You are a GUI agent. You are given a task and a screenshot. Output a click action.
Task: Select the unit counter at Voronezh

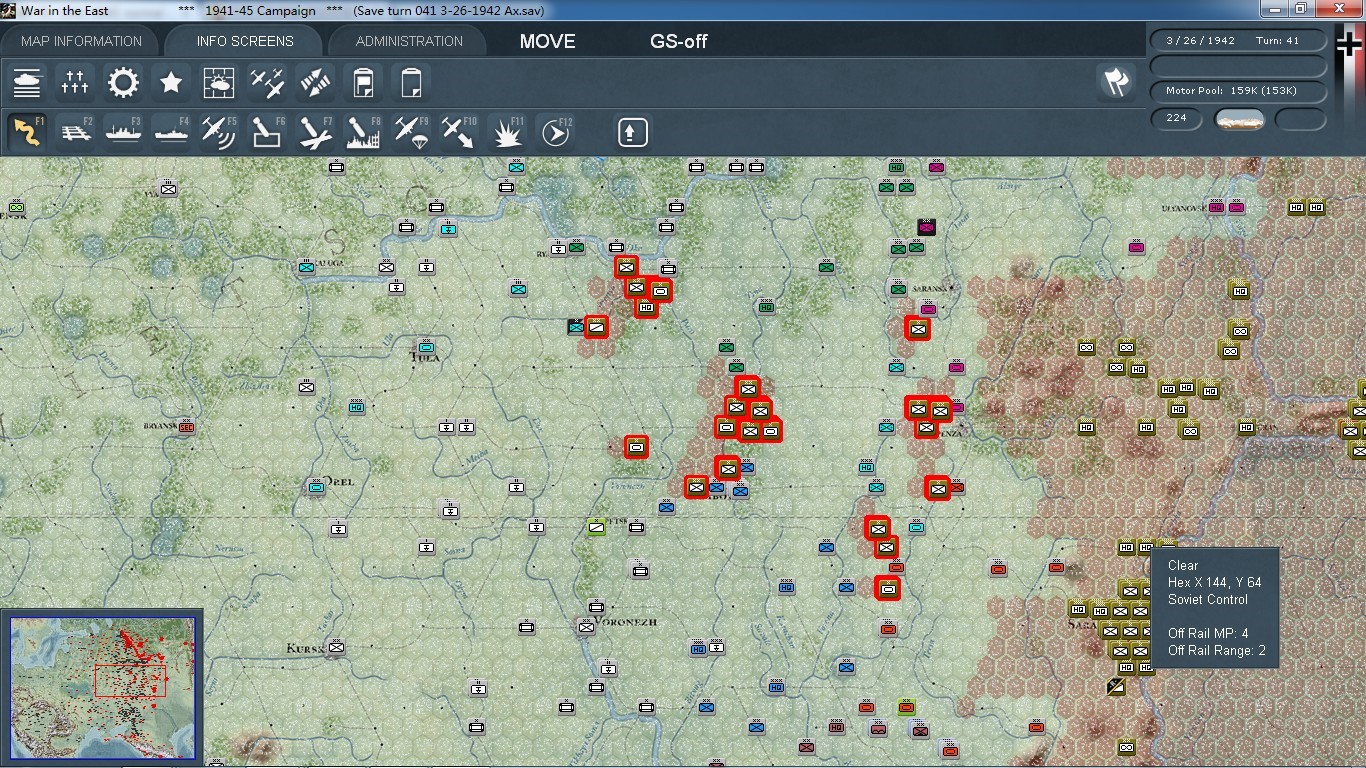click(586, 627)
